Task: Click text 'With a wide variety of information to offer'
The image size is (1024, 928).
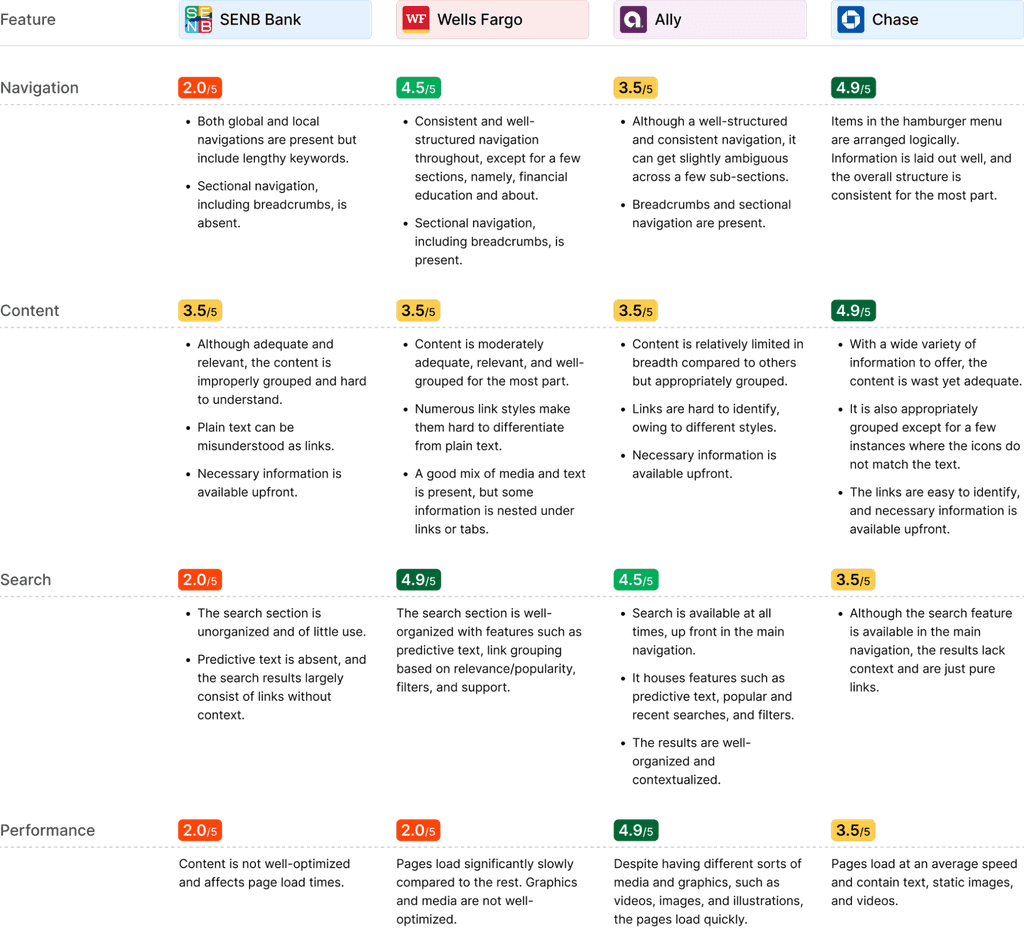Action: pyautogui.click(x=935, y=362)
